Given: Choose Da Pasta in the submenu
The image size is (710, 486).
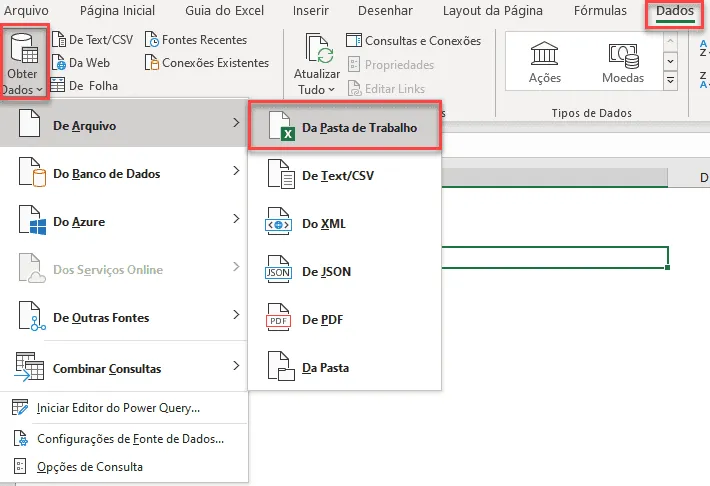Looking at the screenshot, I should [x=345, y=367].
